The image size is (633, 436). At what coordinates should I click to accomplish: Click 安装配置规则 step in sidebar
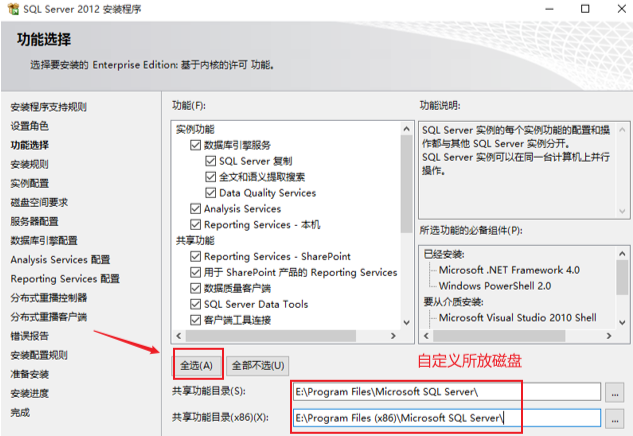coord(39,355)
